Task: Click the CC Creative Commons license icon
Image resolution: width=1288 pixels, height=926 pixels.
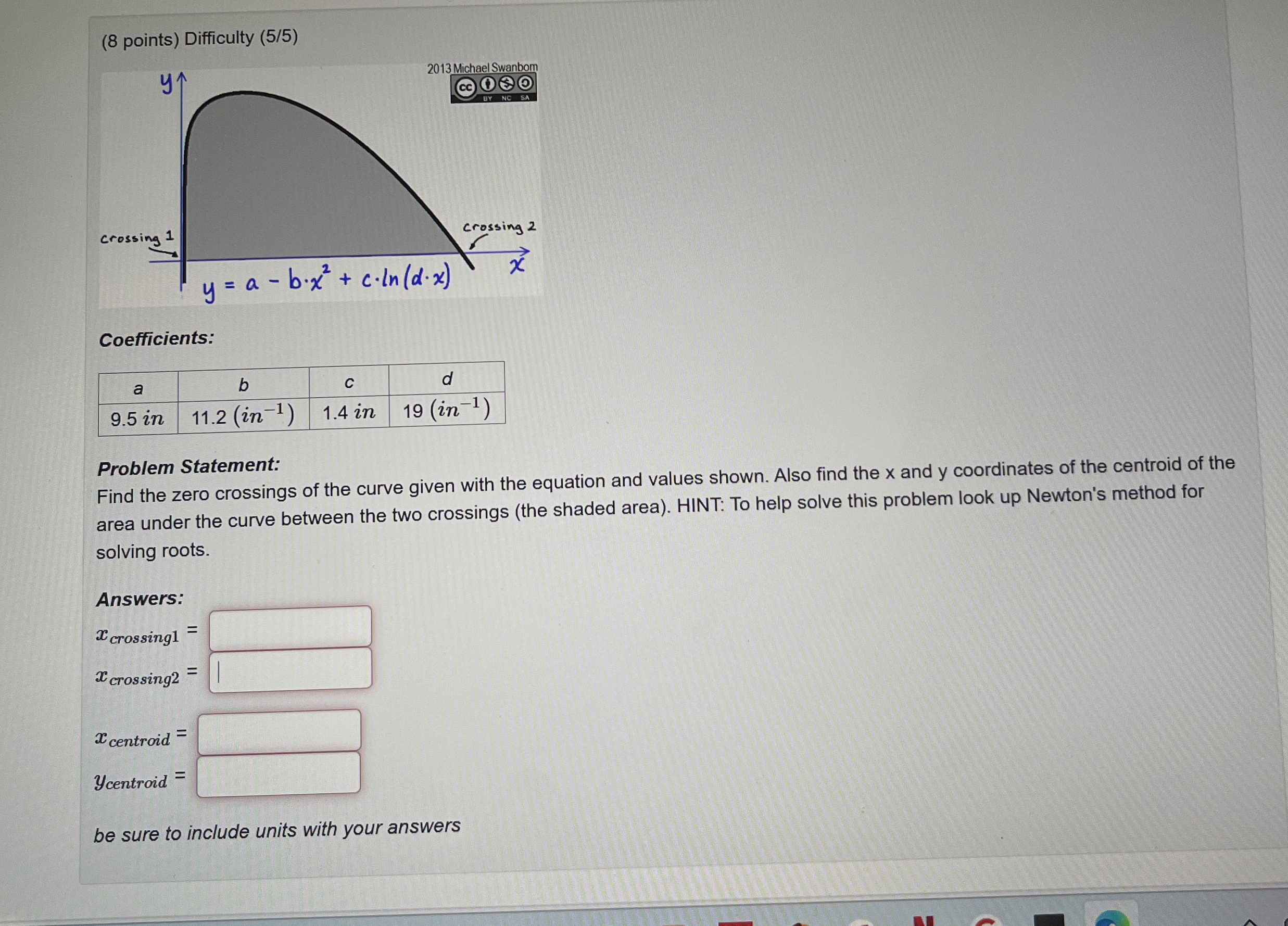Action: (465, 85)
